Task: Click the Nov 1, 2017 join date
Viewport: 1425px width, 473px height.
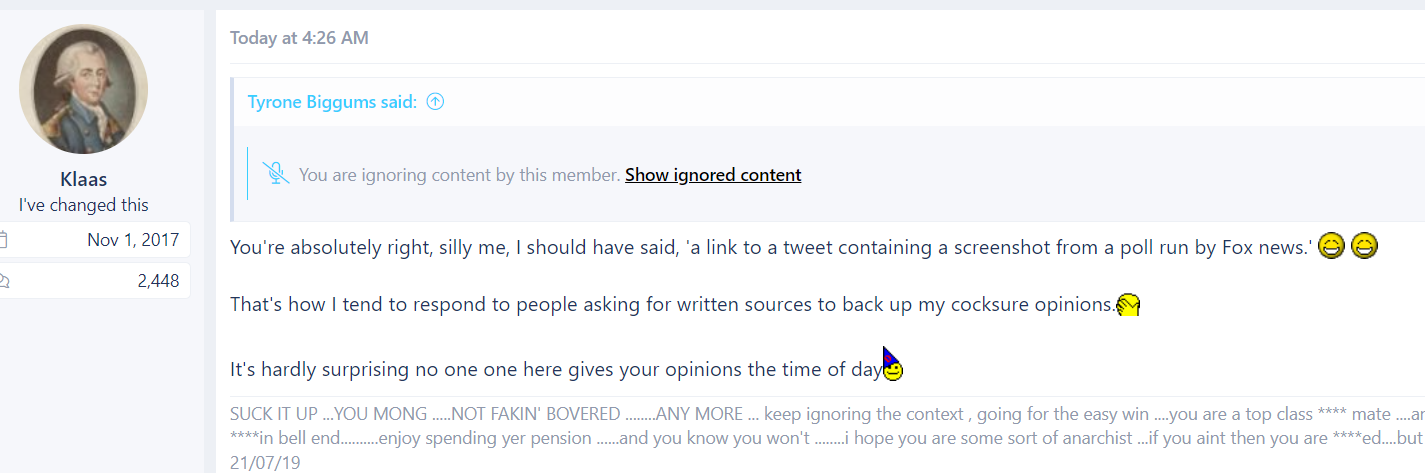Action: (133, 240)
